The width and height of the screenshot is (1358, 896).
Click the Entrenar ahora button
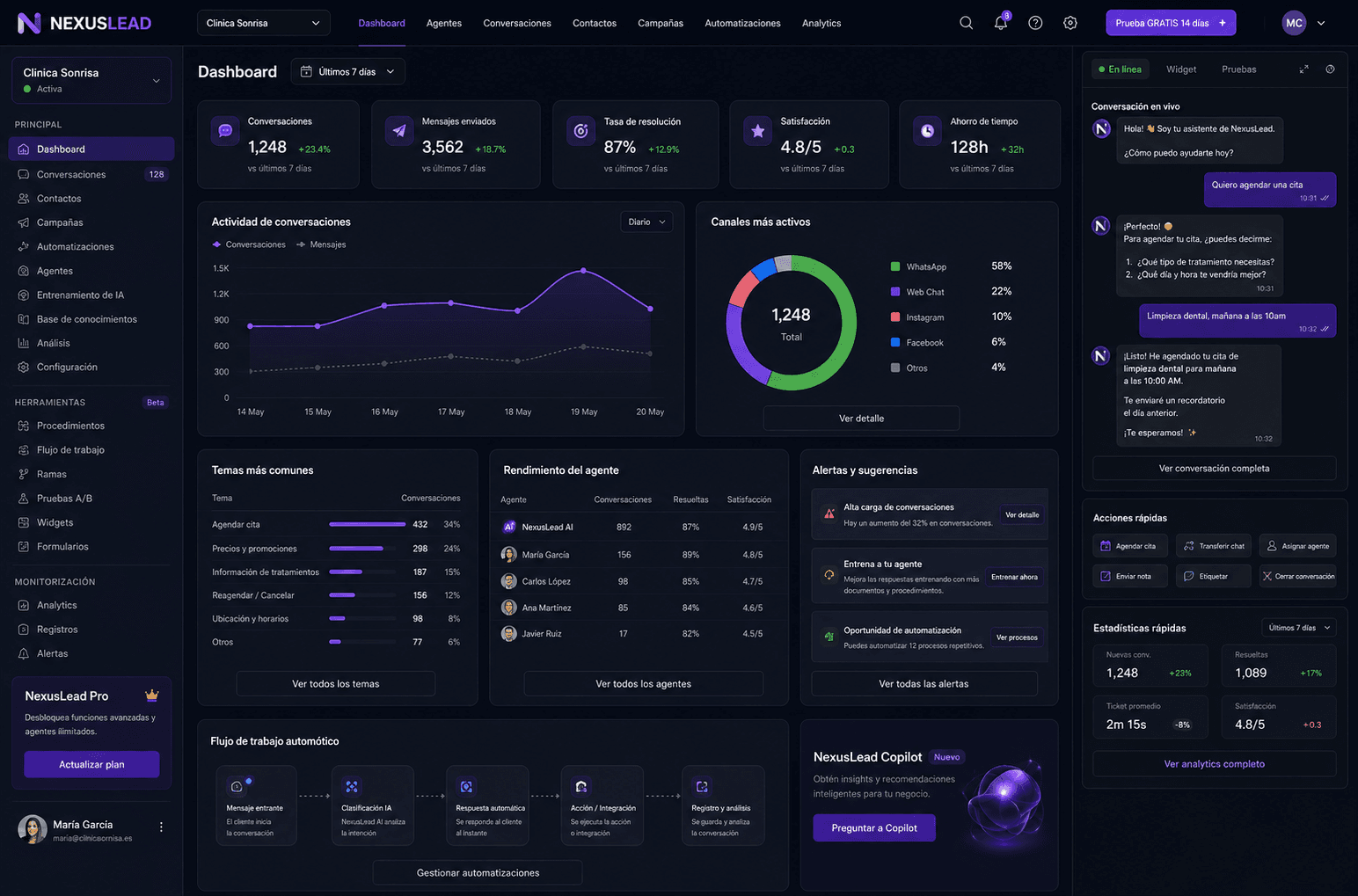click(1014, 577)
